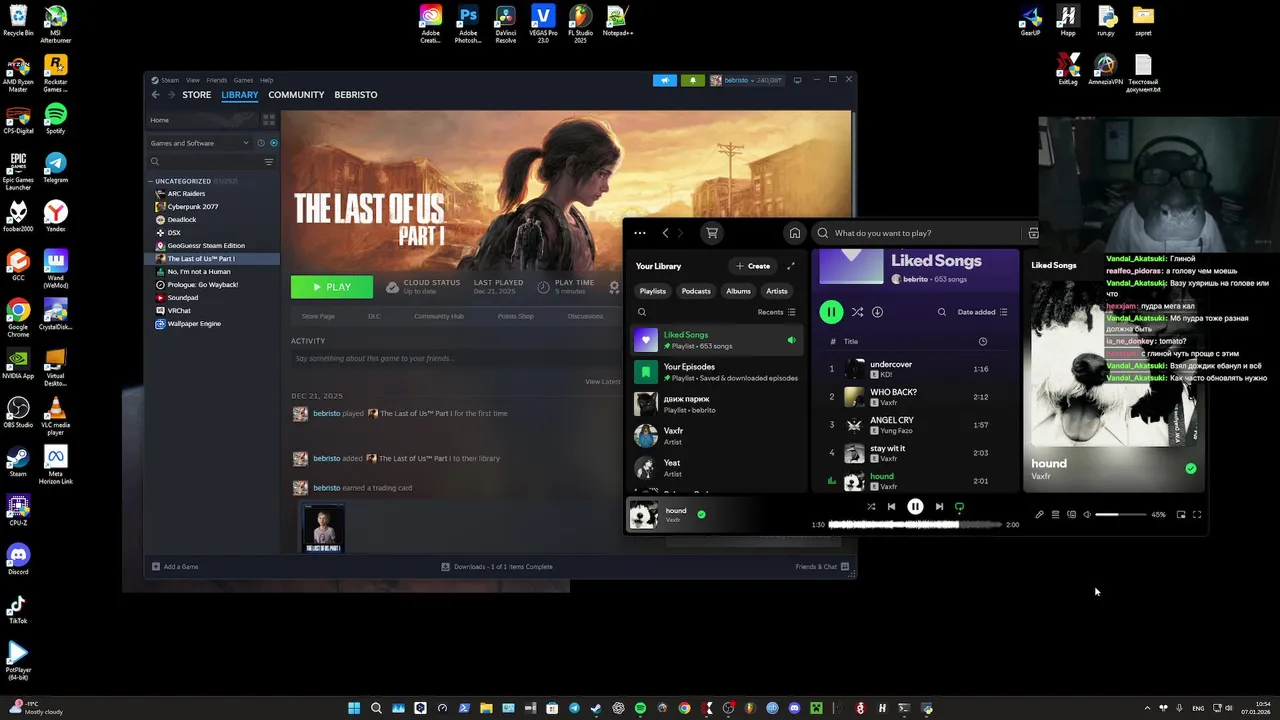The image size is (1280, 720).
Task: Pause Liked Songs with the big green button
Action: 831,312
